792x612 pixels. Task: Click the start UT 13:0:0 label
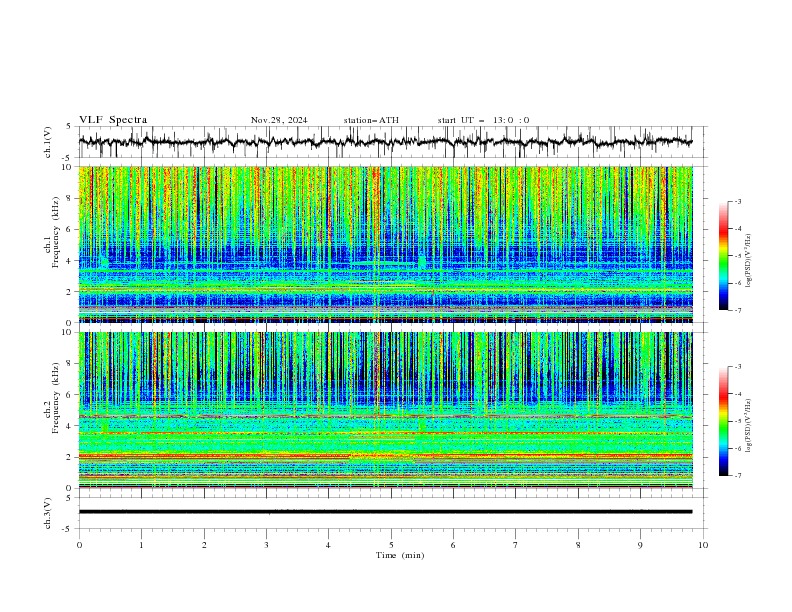[x=483, y=120]
